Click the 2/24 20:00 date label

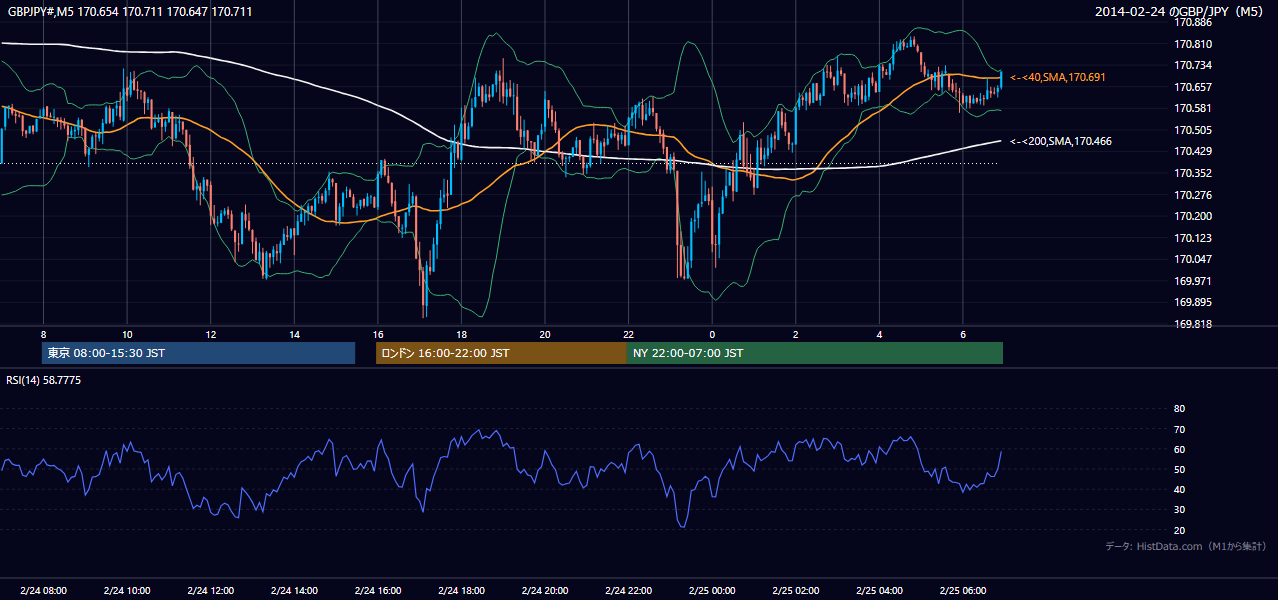click(545, 591)
